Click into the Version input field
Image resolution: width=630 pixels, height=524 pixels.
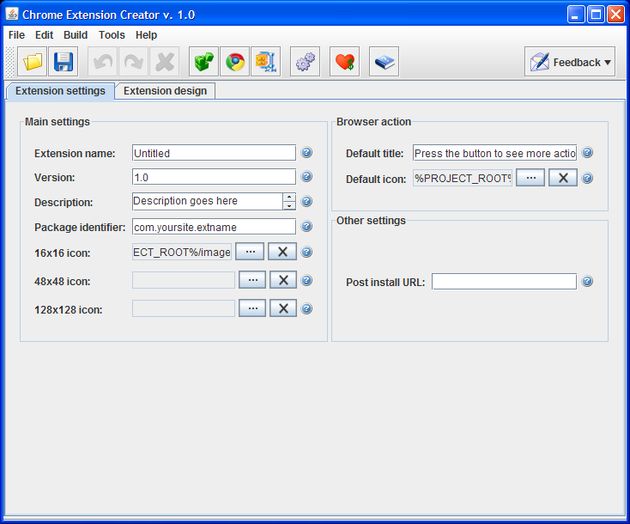pos(214,177)
